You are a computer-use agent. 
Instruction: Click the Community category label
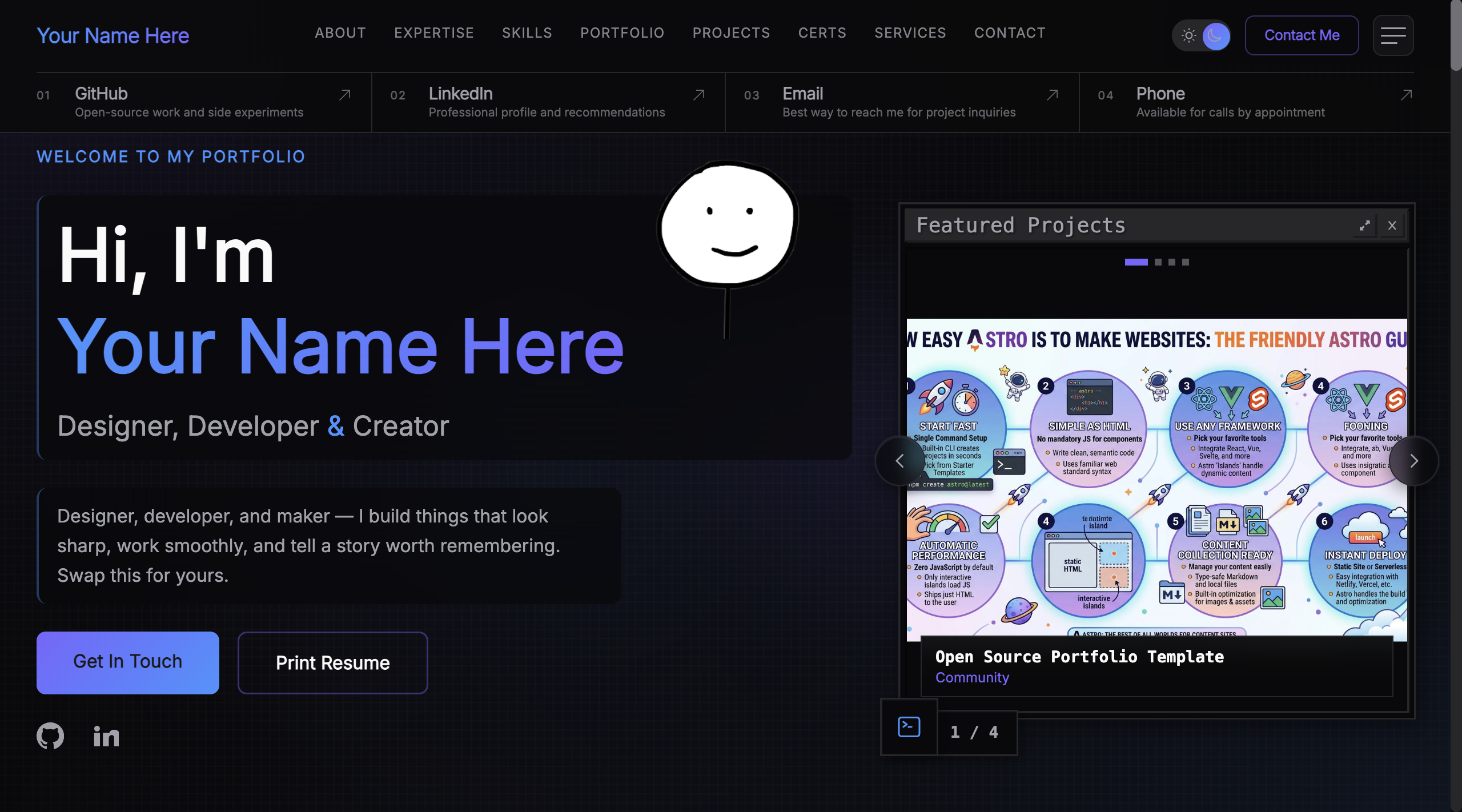click(x=972, y=678)
